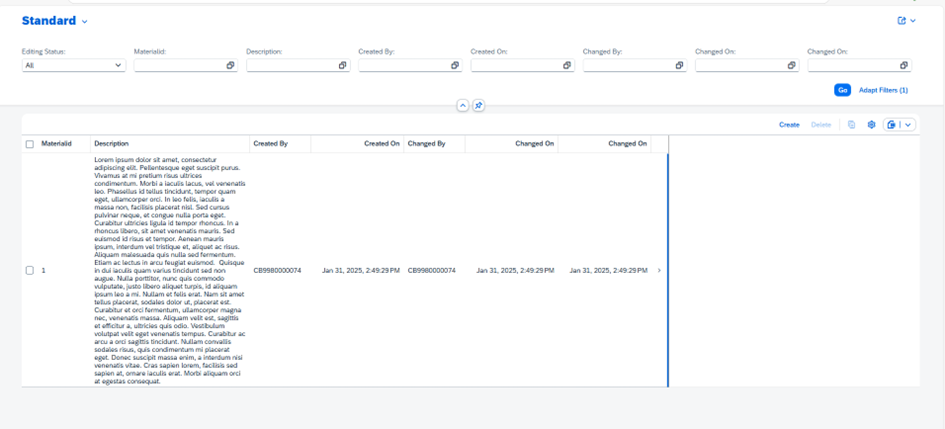Open value help icon for Changed By filter
945x429 pixels.
click(679, 66)
